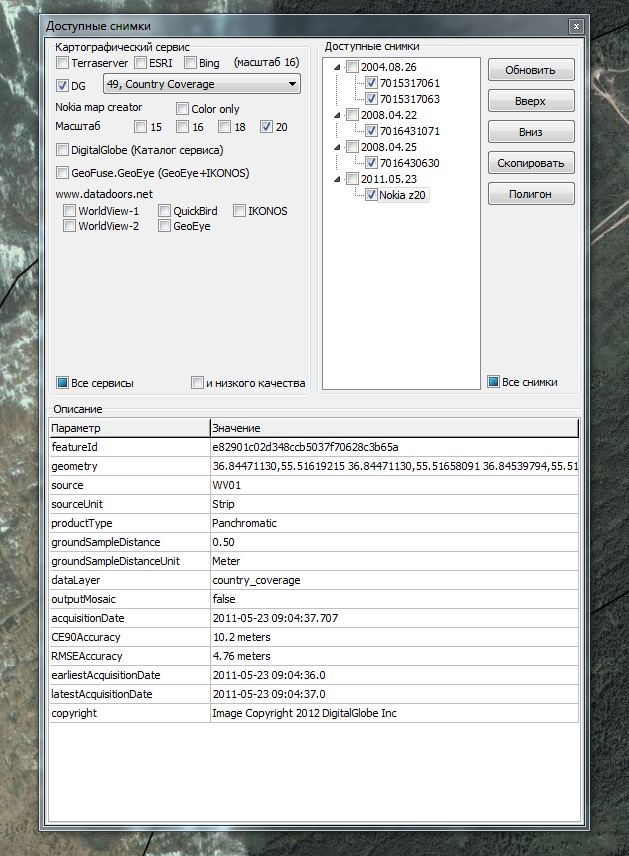Open the Country Coverage dropdown
The image size is (629, 856).
201,85
